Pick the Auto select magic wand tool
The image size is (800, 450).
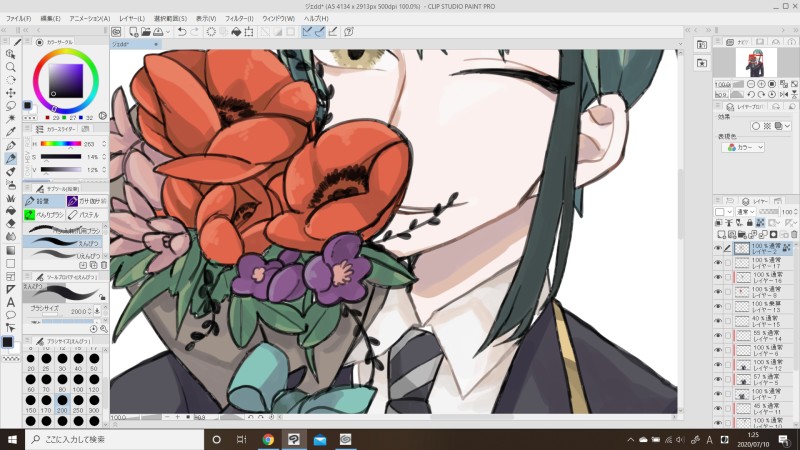(10, 119)
